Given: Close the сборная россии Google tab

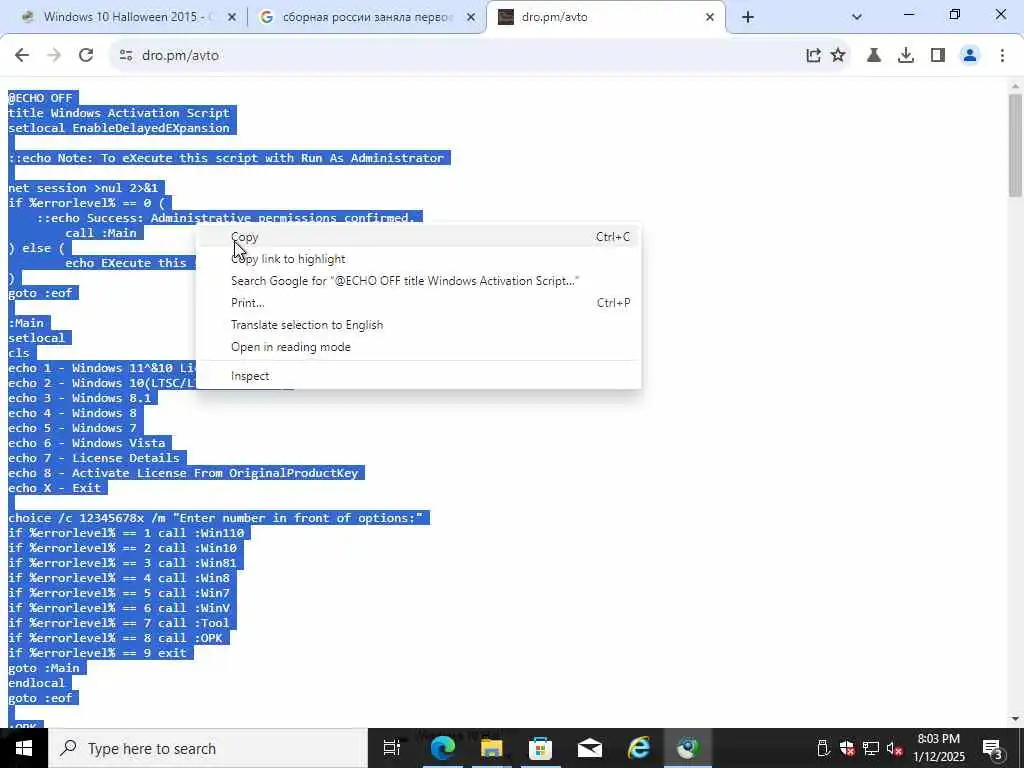Looking at the screenshot, I should pyautogui.click(x=471, y=18).
